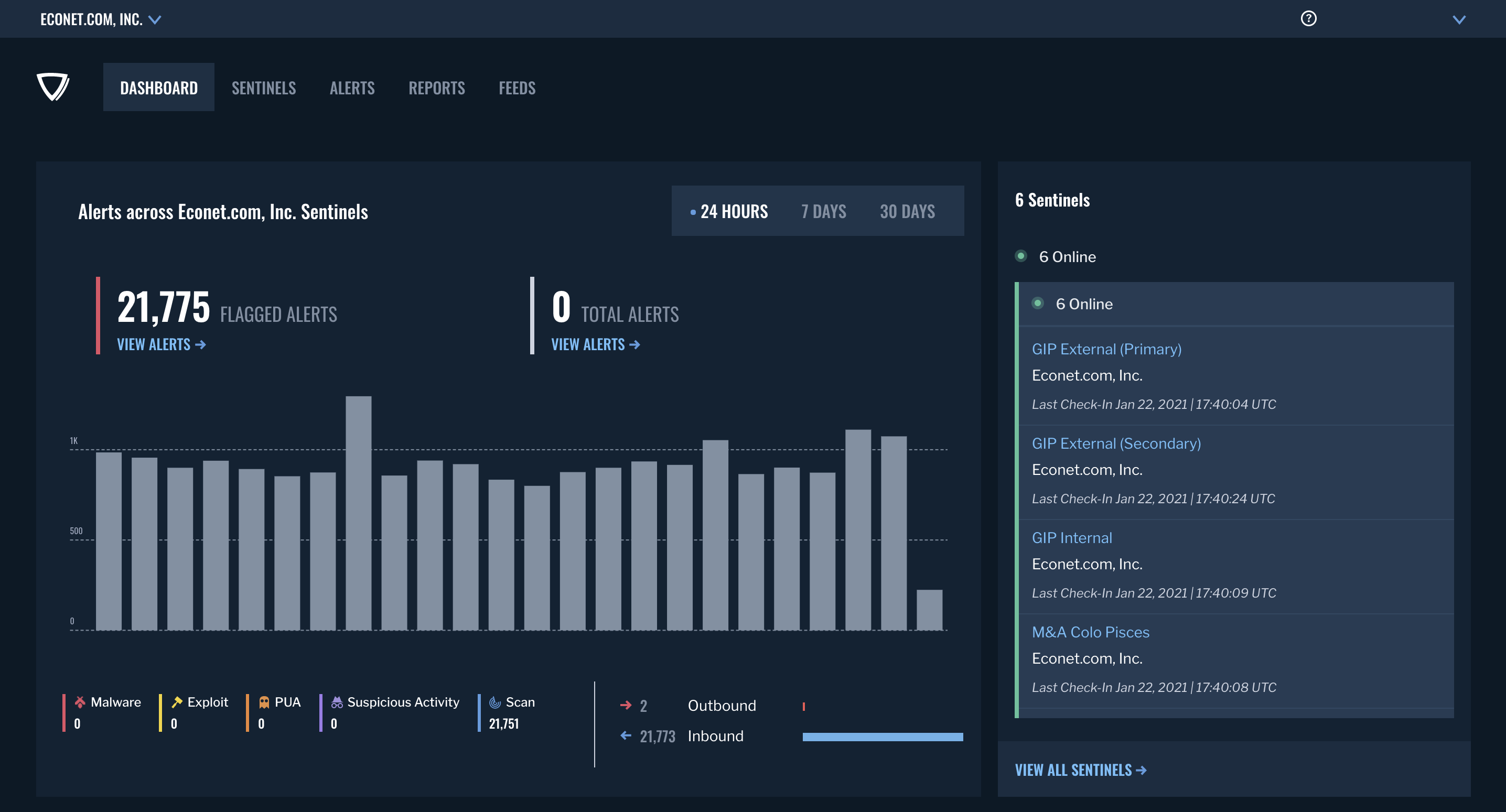Click the Malware bug icon
This screenshot has height=812, width=1506.
(x=80, y=702)
